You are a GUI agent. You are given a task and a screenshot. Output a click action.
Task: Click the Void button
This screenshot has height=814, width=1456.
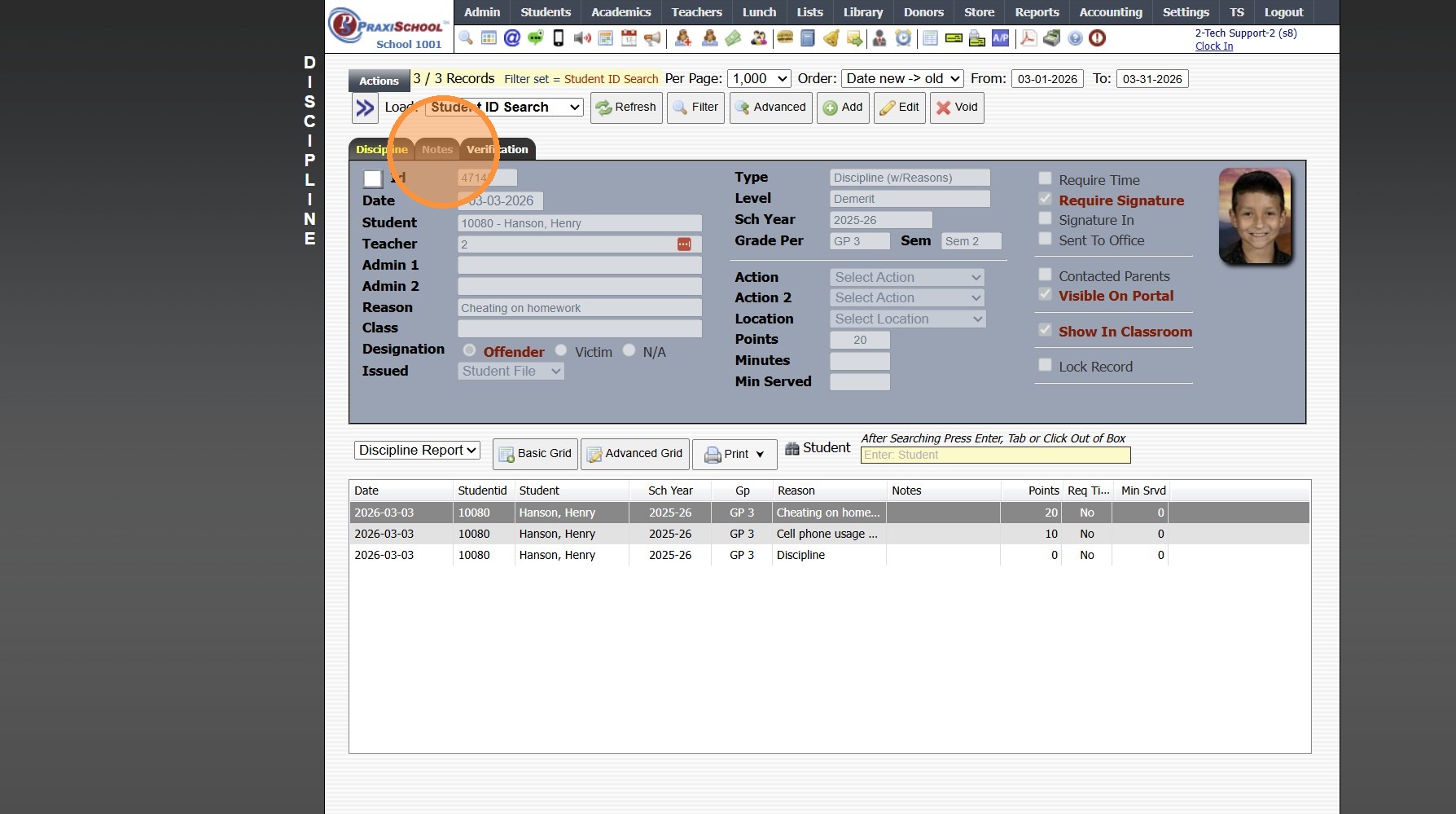pos(957,108)
